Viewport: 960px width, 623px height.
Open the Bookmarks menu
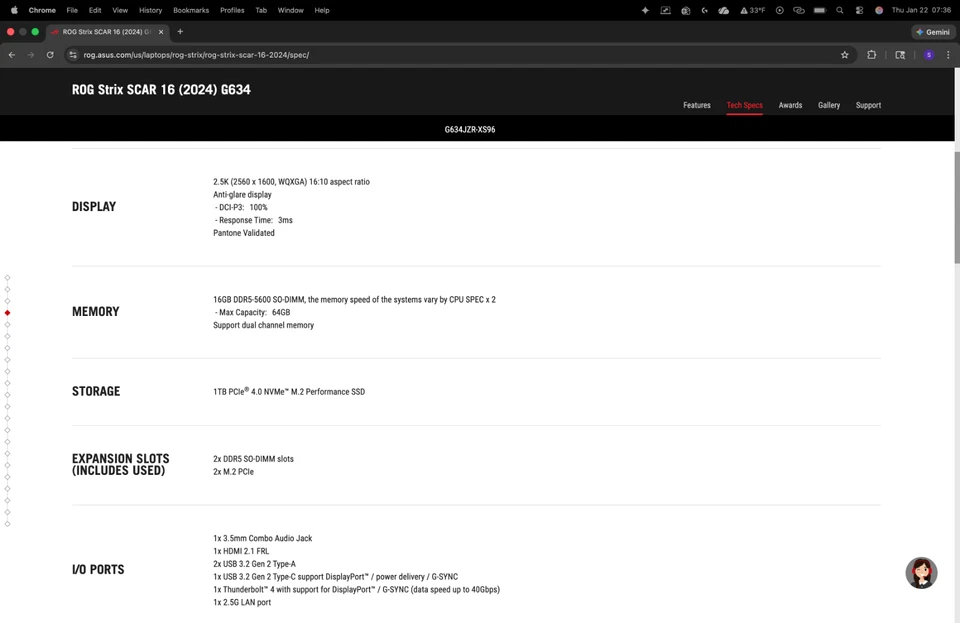click(x=191, y=10)
